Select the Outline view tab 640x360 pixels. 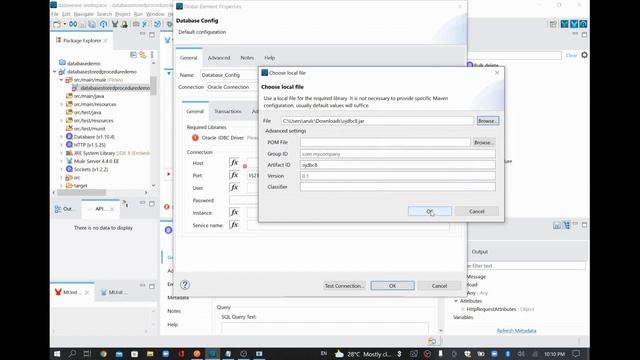click(x=64, y=209)
